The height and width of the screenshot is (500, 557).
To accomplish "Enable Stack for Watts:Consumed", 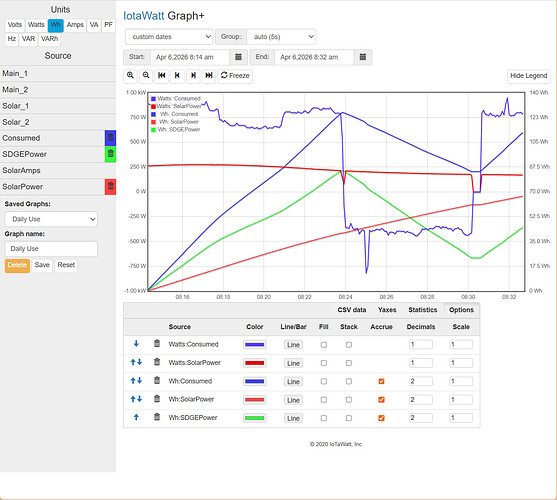I will (x=349, y=345).
